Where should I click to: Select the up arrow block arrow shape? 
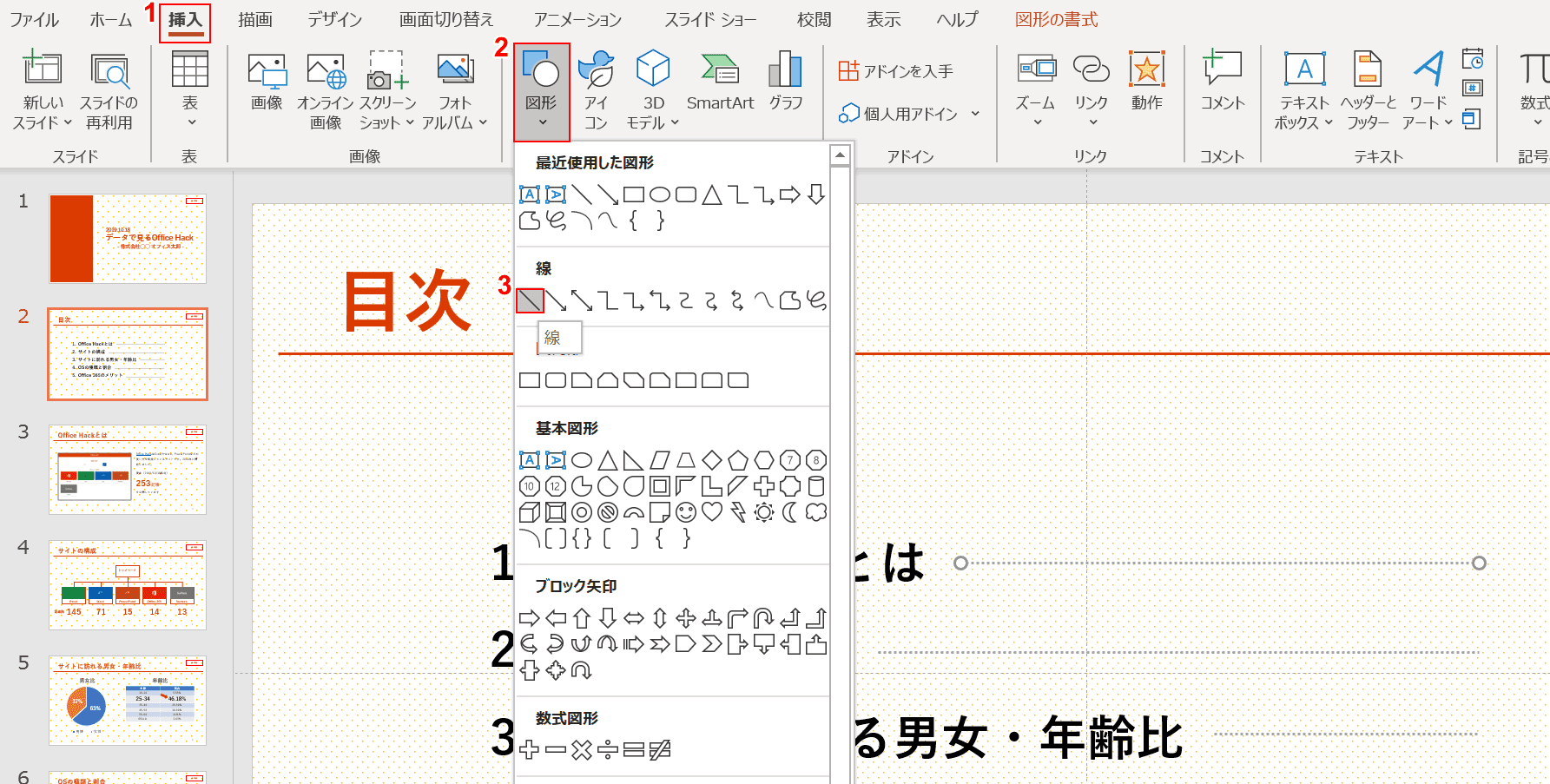[582, 618]
